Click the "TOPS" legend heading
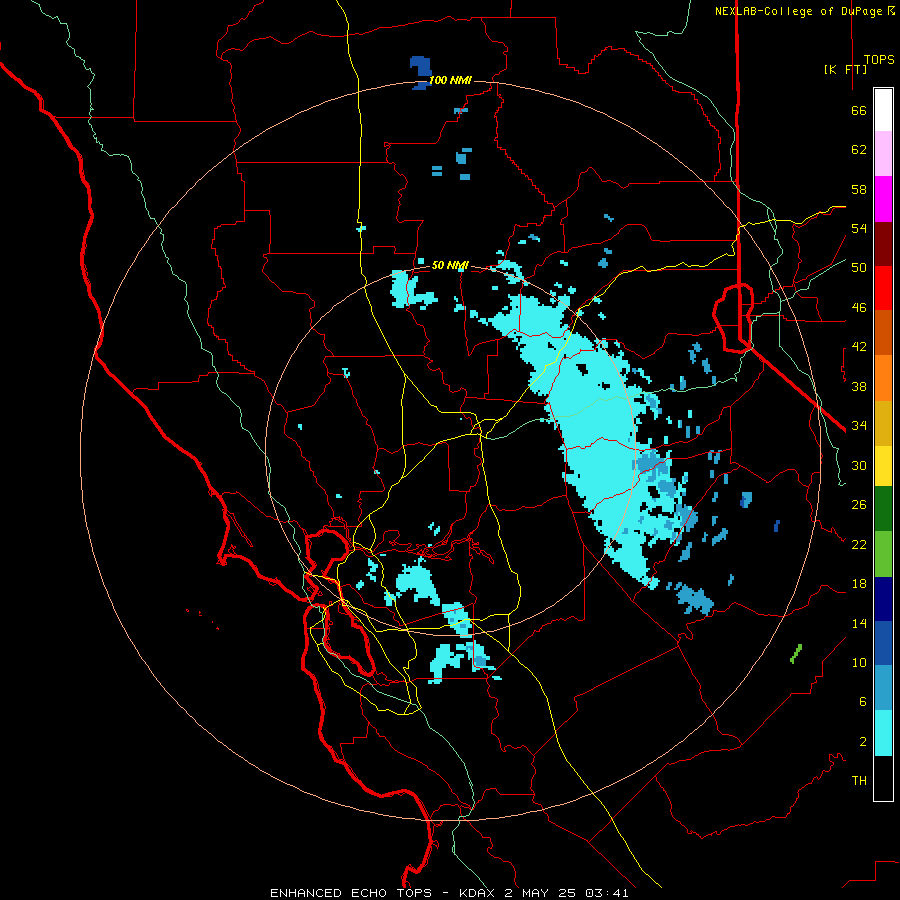900x900 pixels. [879, 60]
